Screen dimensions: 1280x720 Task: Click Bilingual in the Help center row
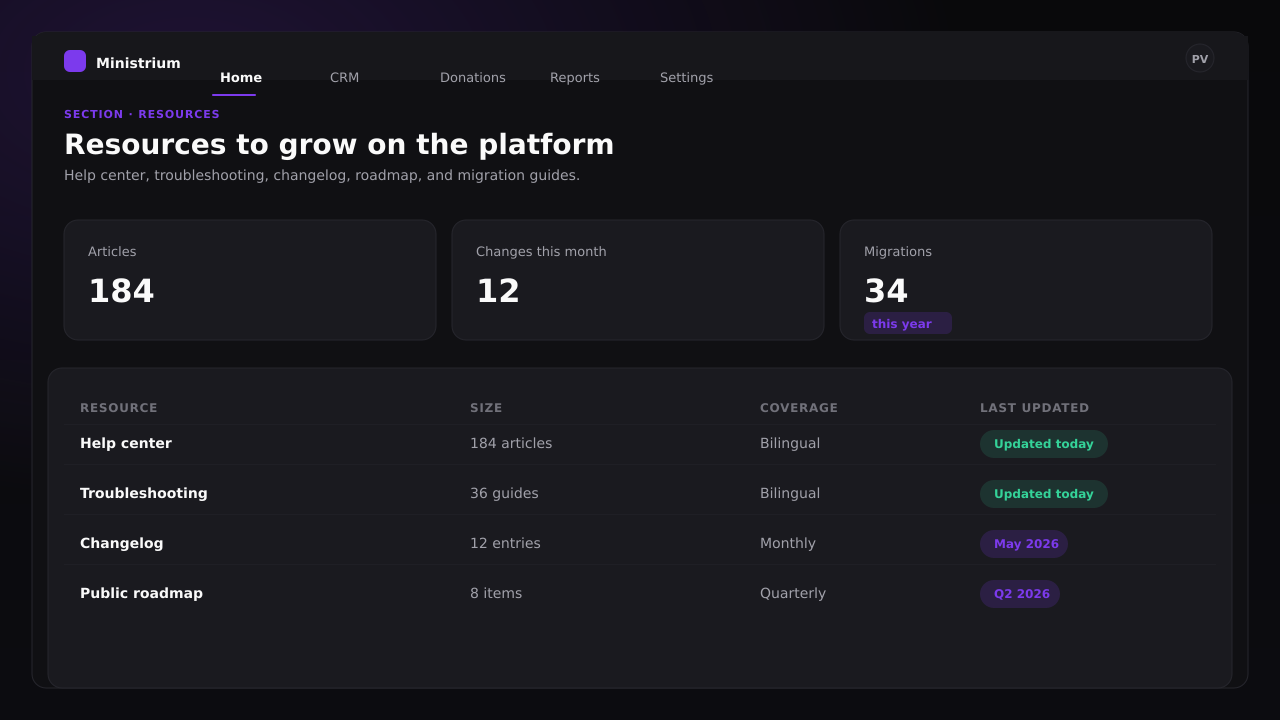tap(790, 443)
